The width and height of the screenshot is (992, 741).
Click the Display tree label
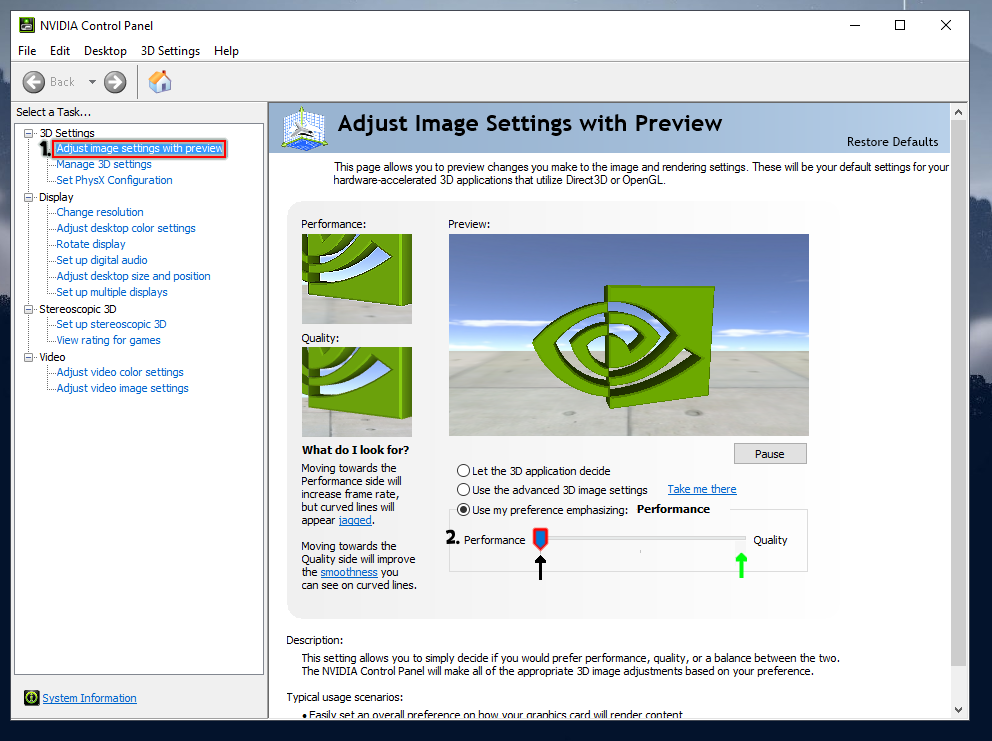click(x=56, y=197)
